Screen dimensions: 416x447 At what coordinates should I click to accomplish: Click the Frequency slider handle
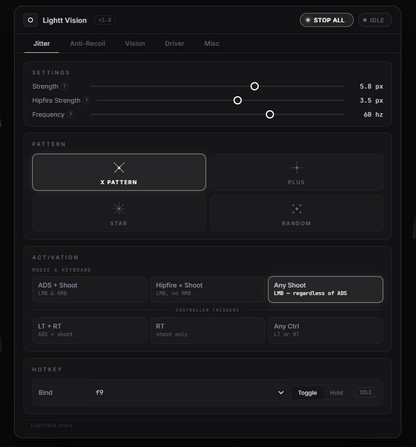(x=270, y=115)
